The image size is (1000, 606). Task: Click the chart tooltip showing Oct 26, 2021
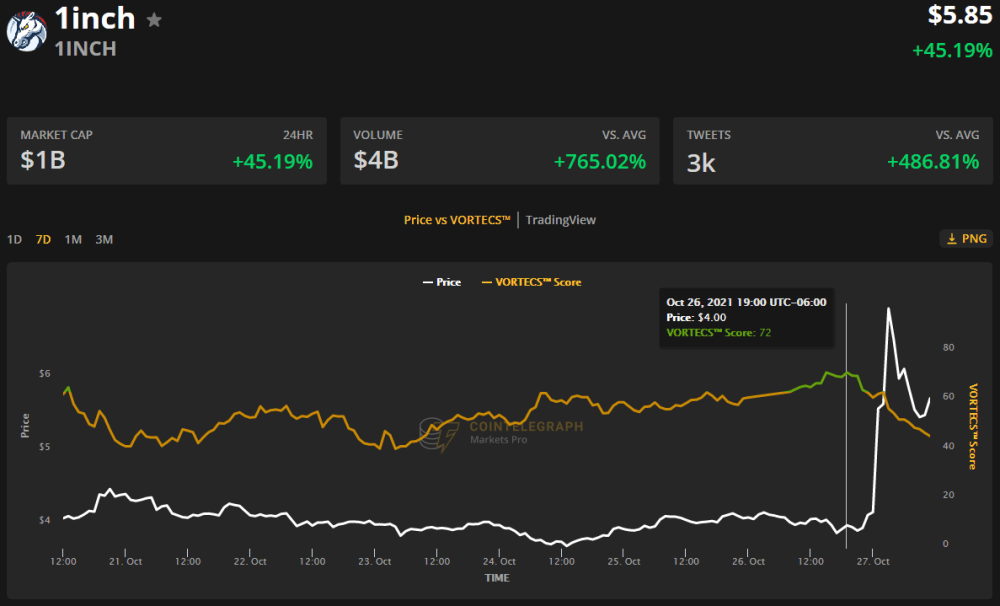746,318
